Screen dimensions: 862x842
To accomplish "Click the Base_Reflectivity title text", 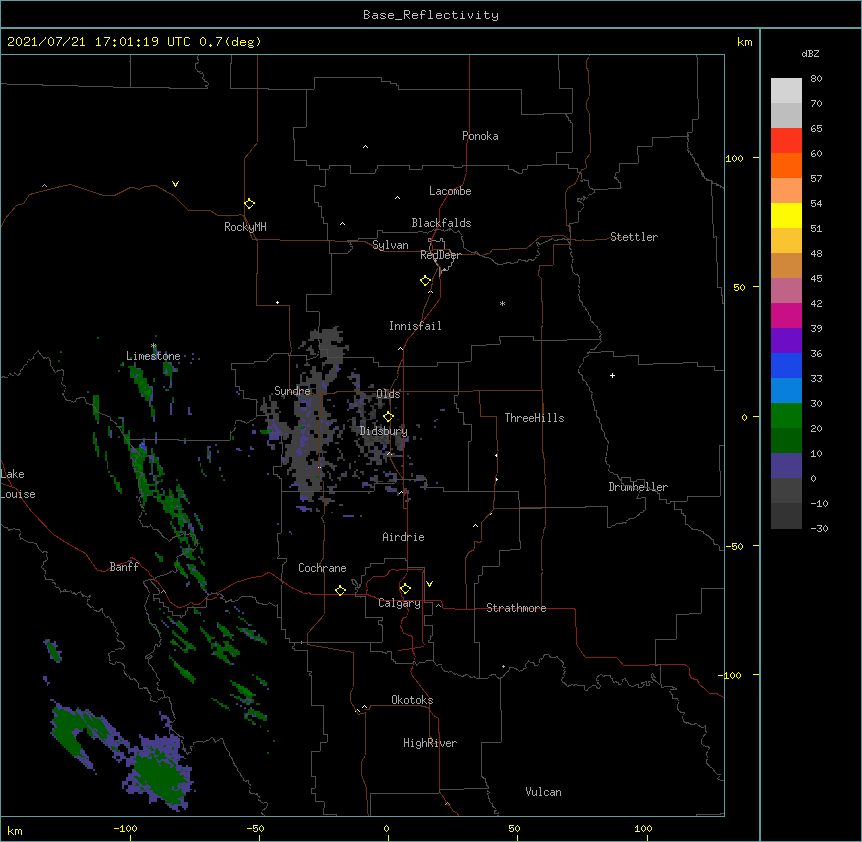I will tap(431, 15).
